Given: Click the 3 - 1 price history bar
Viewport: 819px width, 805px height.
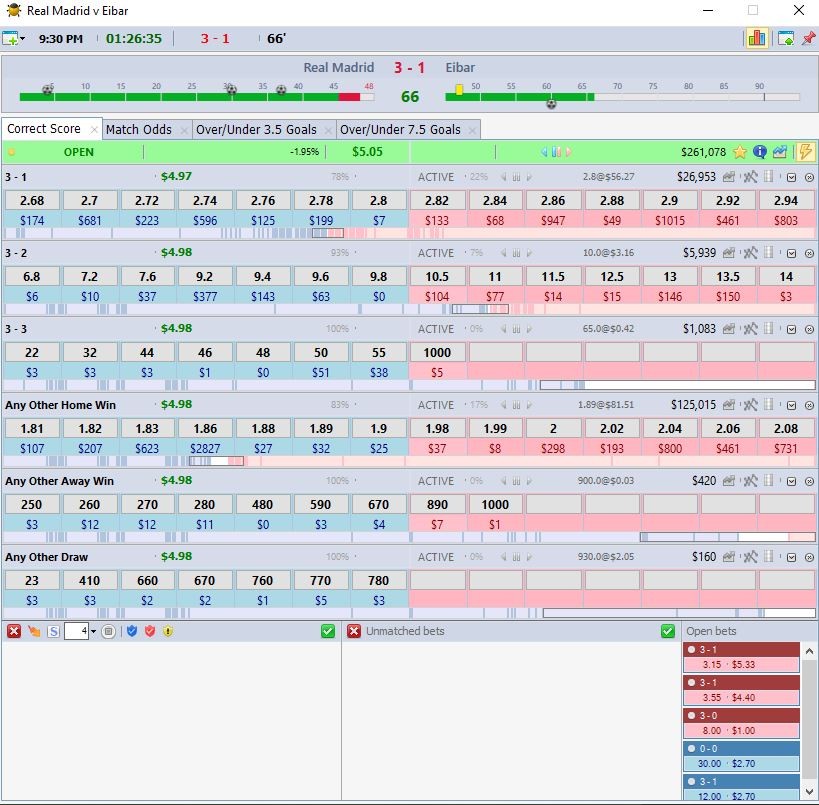Looking at the screenshot, I should point(410,233).
